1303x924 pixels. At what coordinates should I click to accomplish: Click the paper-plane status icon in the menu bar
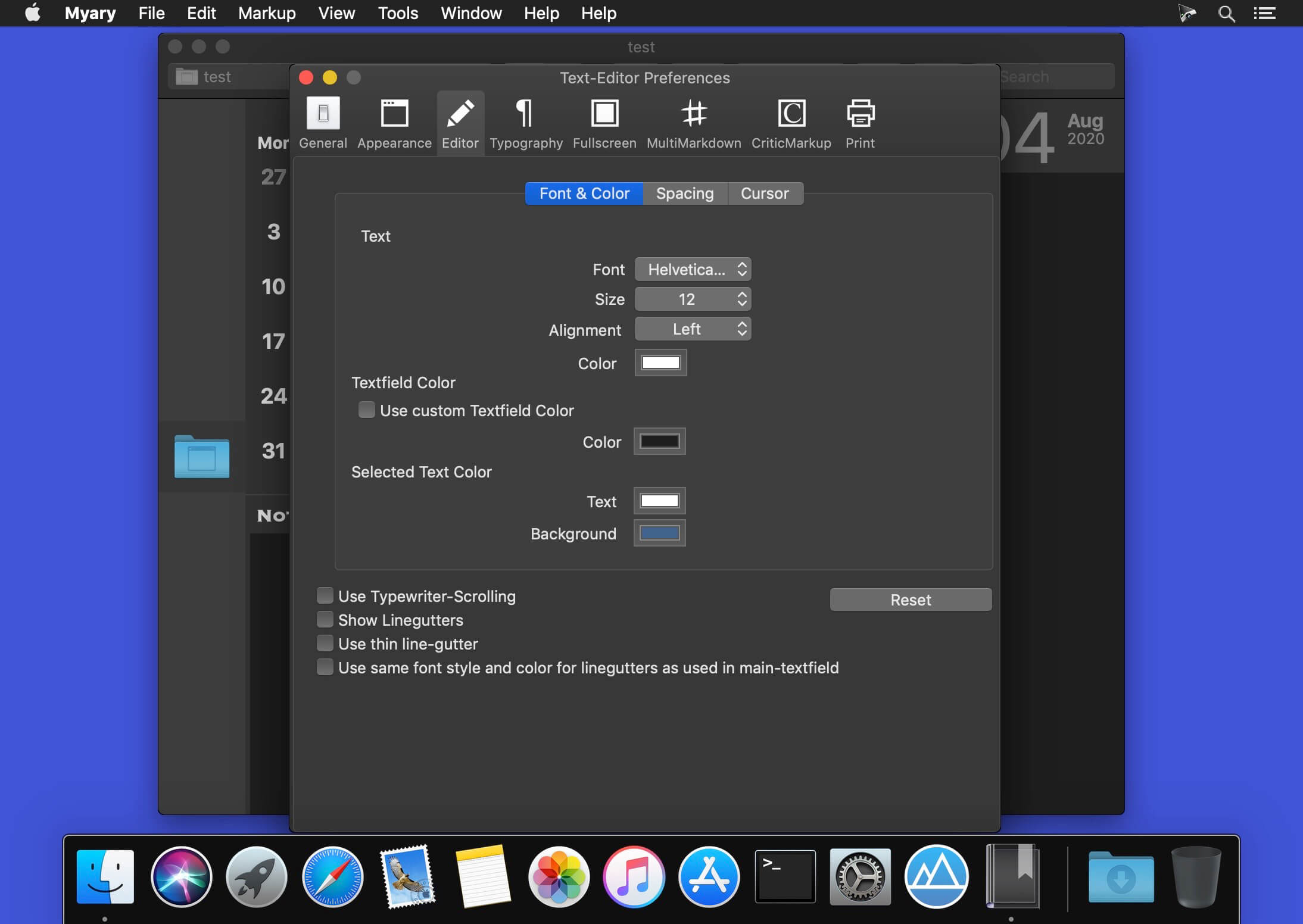click(x=1187, y=13)
